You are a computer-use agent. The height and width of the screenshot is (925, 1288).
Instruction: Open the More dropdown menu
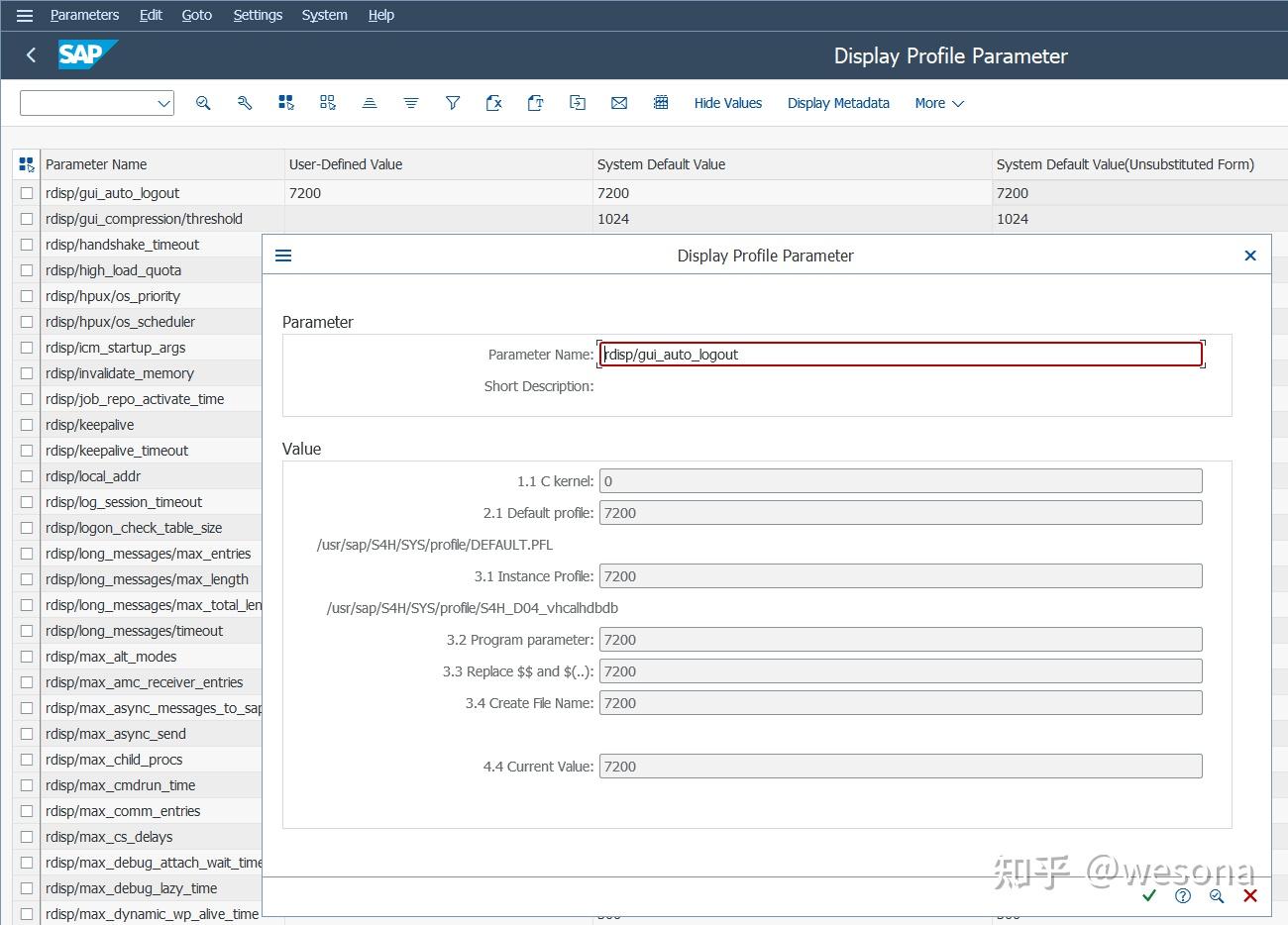937,103
